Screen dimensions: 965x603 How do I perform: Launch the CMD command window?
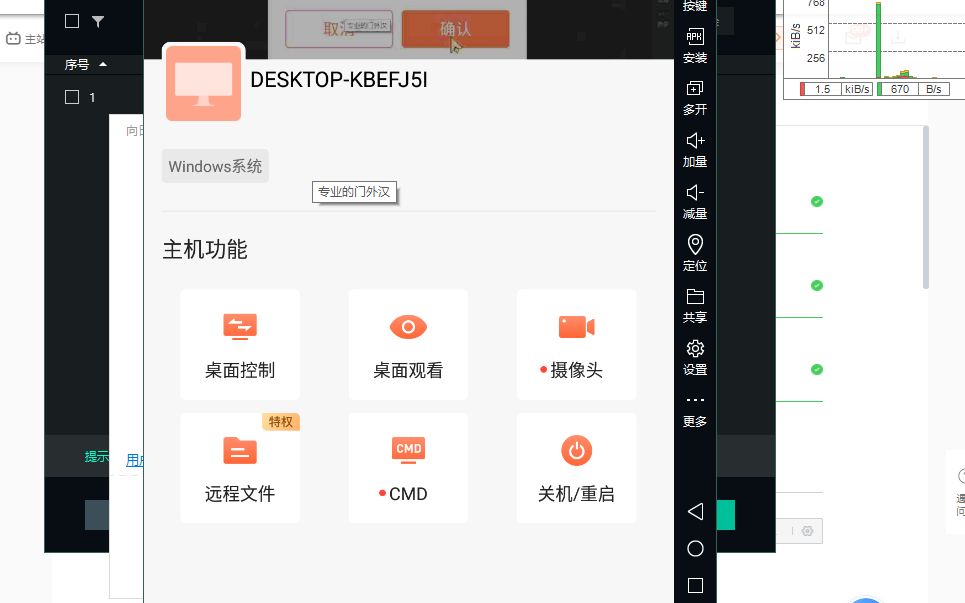[407, 467]
